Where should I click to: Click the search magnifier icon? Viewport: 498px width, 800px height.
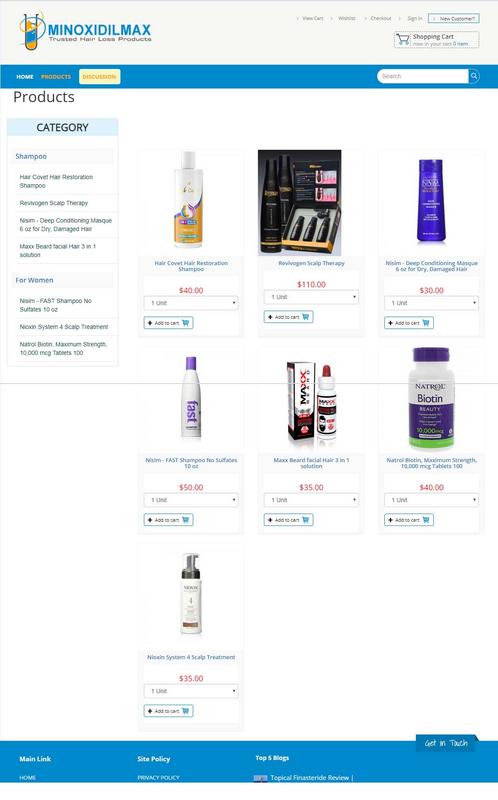click(x=474, y=76)
